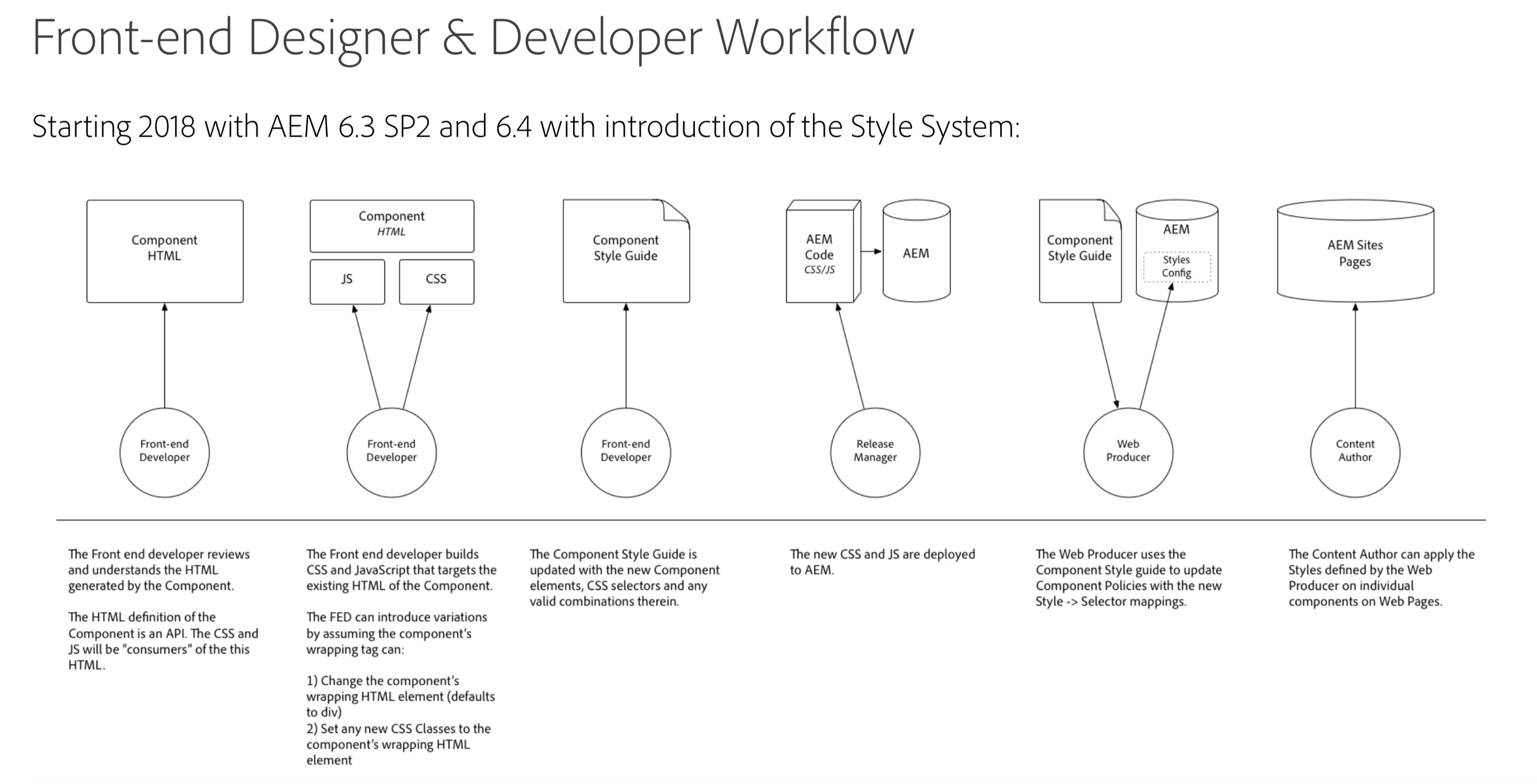Image resolution: width=1537 pixels, height=784 pixels.
Task: Click the Web Producer description paragraph
Action: pos(1128,577)
